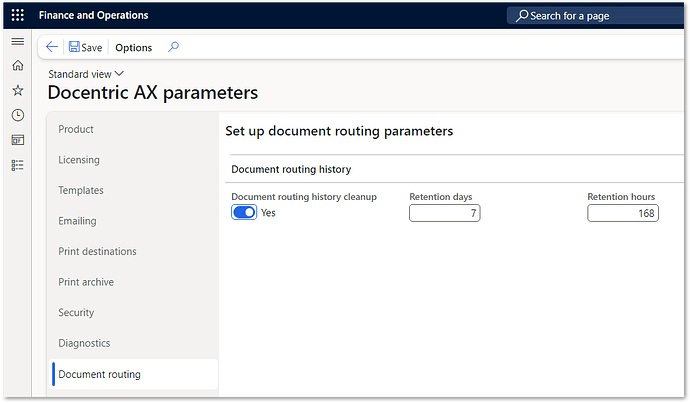The width and height of the screenshot is (690, 403).
Task: Click magnifier icon in page search box
Action: 522,16
